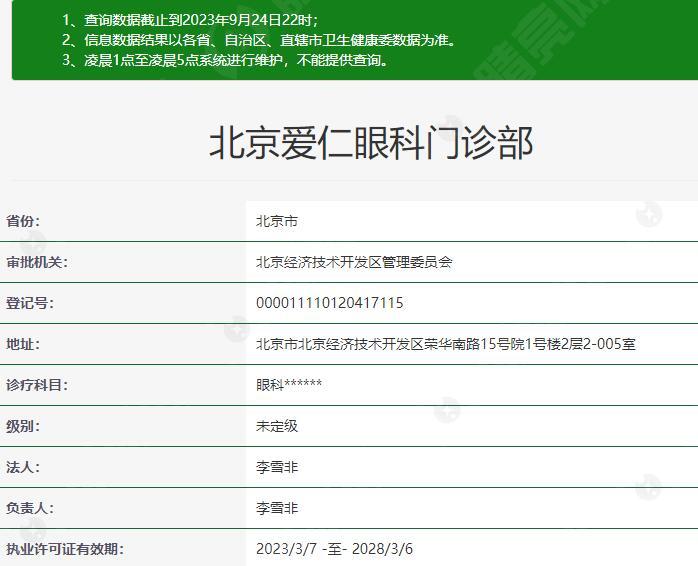Click the 审批机关 label
The height and width of the screenshot is (566, 698).
[37, 262]
